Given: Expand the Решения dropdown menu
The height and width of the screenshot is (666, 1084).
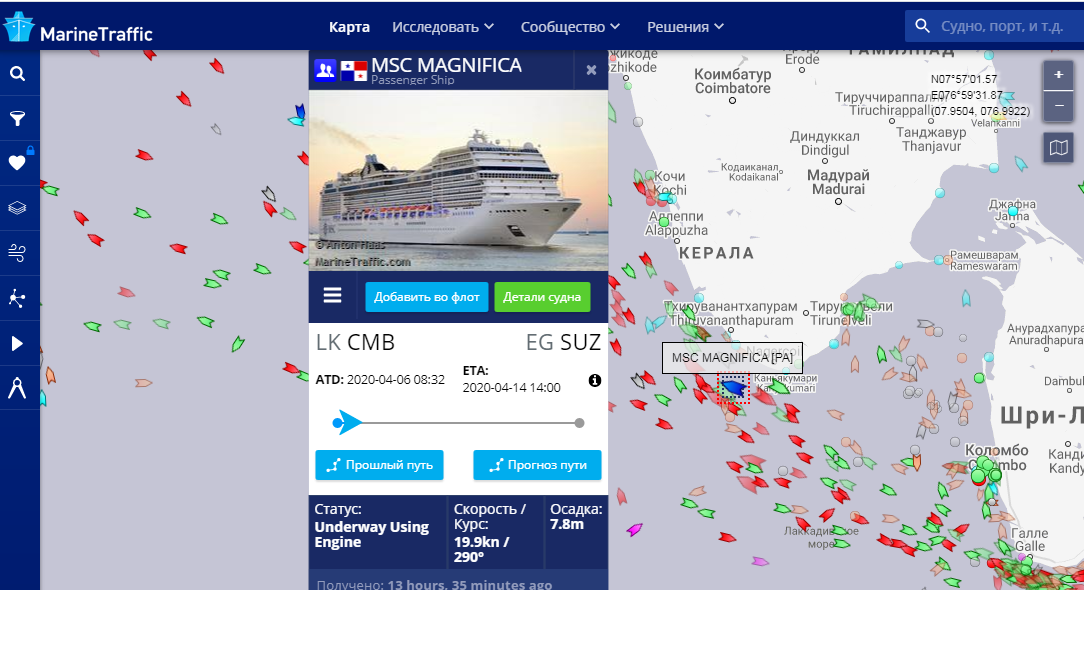Looking at the screenshot, I should pyautogui.click(x=685, y=27).
